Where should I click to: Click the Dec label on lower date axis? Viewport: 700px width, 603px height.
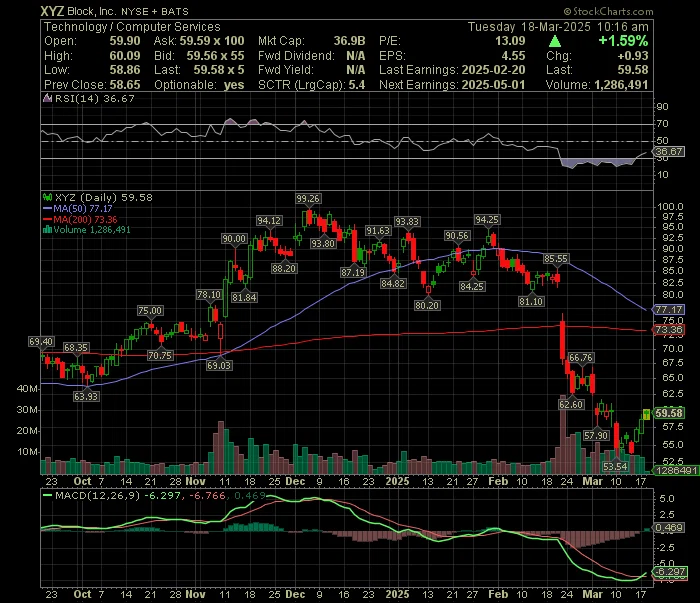pos(295,595)
